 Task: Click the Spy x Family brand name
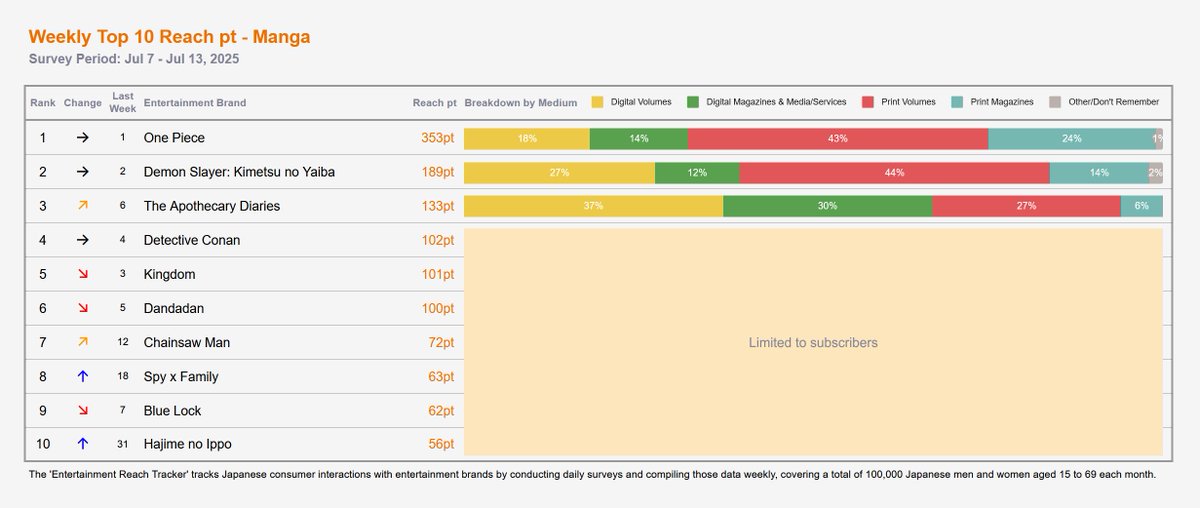coord(181,376)
